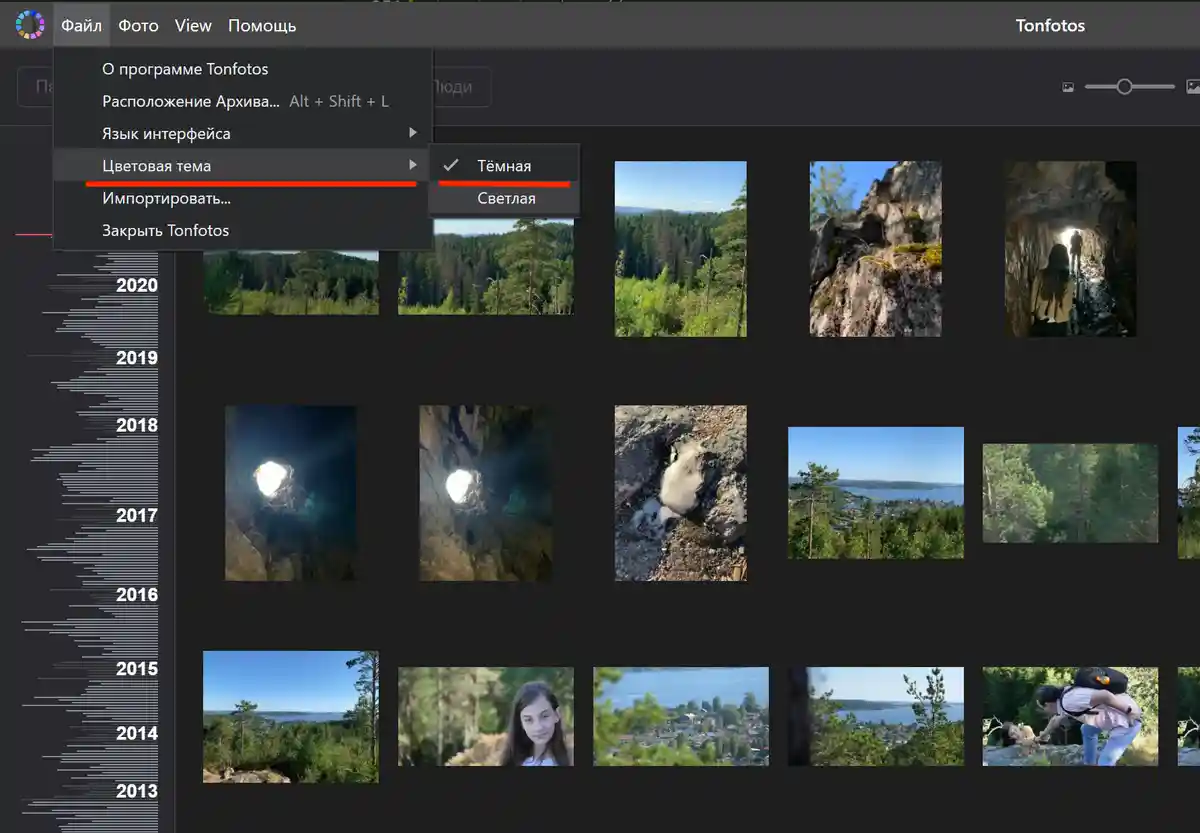Jump to 2016 on the timeline
Image resolution: width=1200 pixels, height=833 pixels.
coord(137,594)
